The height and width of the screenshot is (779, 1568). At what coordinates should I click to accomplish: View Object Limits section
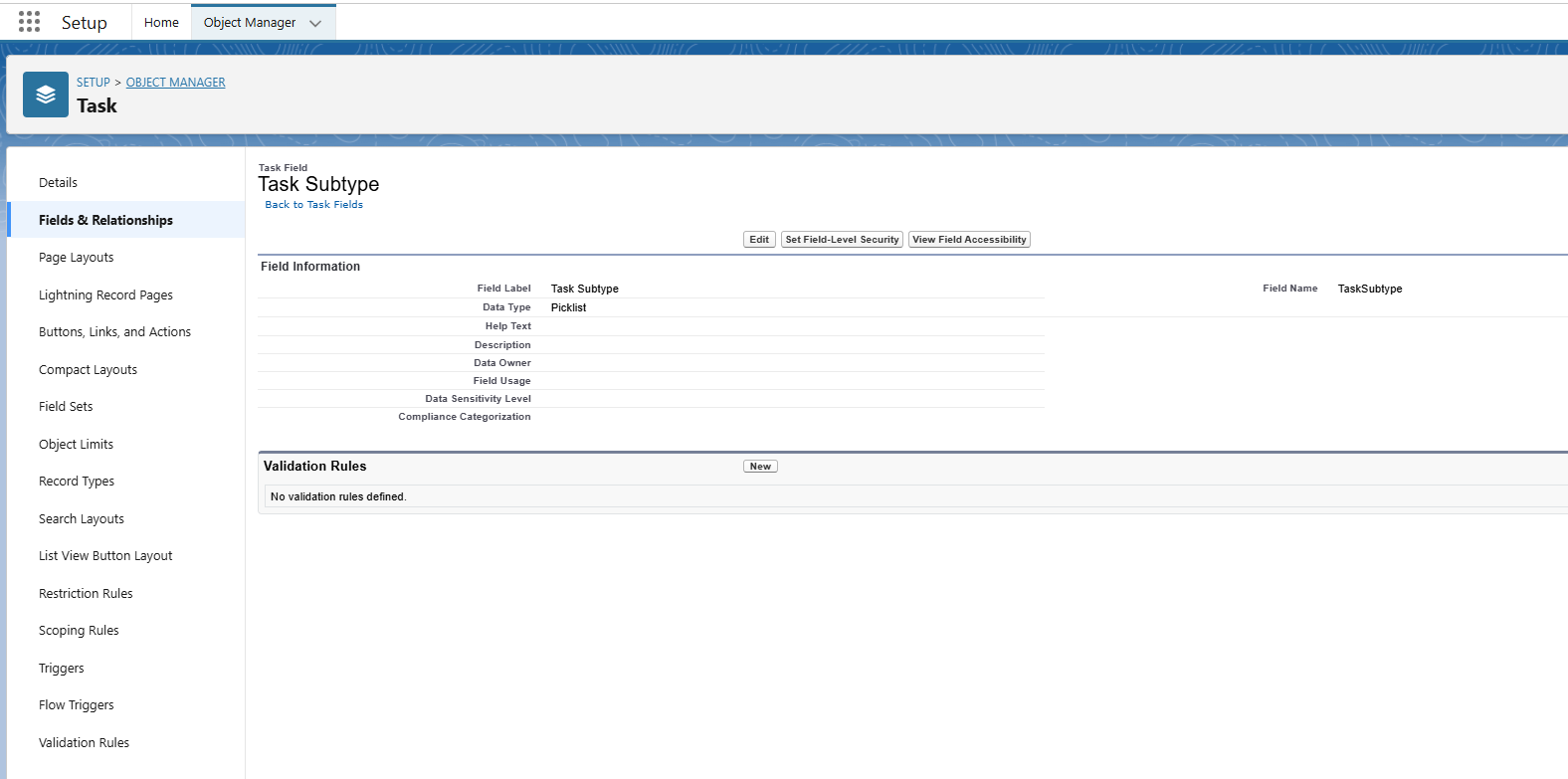coord(76,445)
